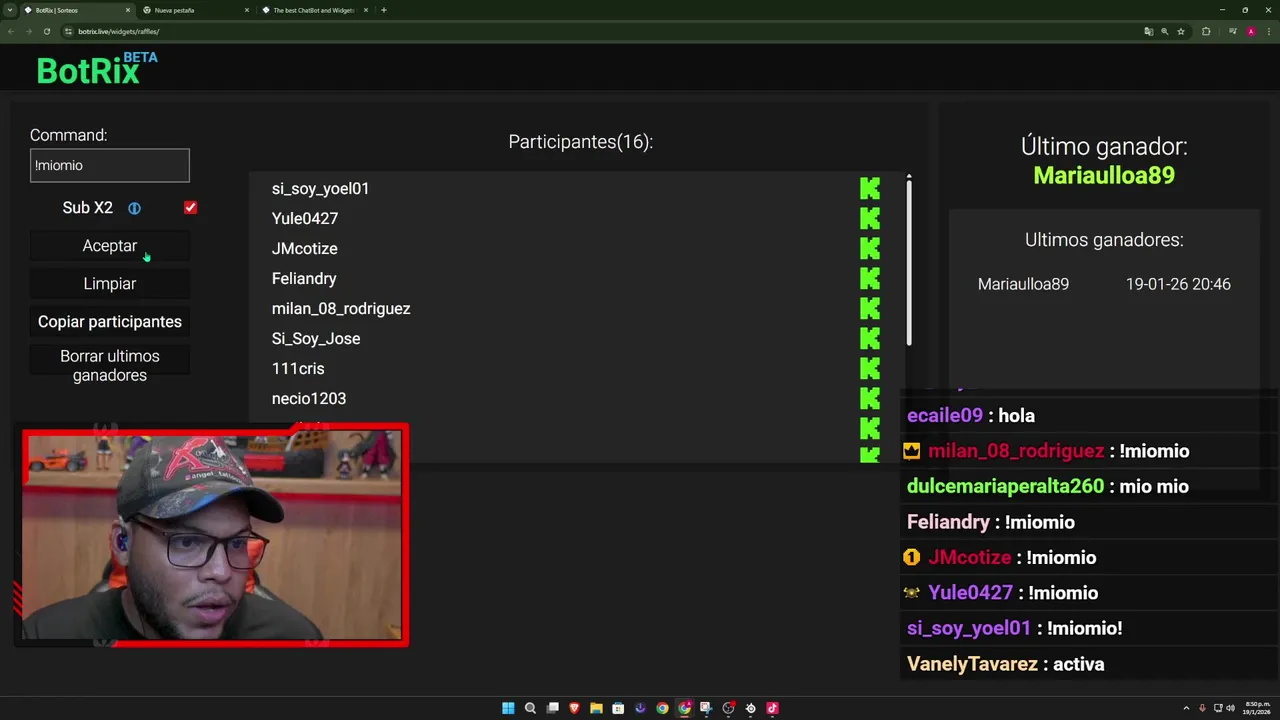Click chat username ecaile09
Image resolution: width=1280 pixels, height=720 pixels.
[945, 416]
